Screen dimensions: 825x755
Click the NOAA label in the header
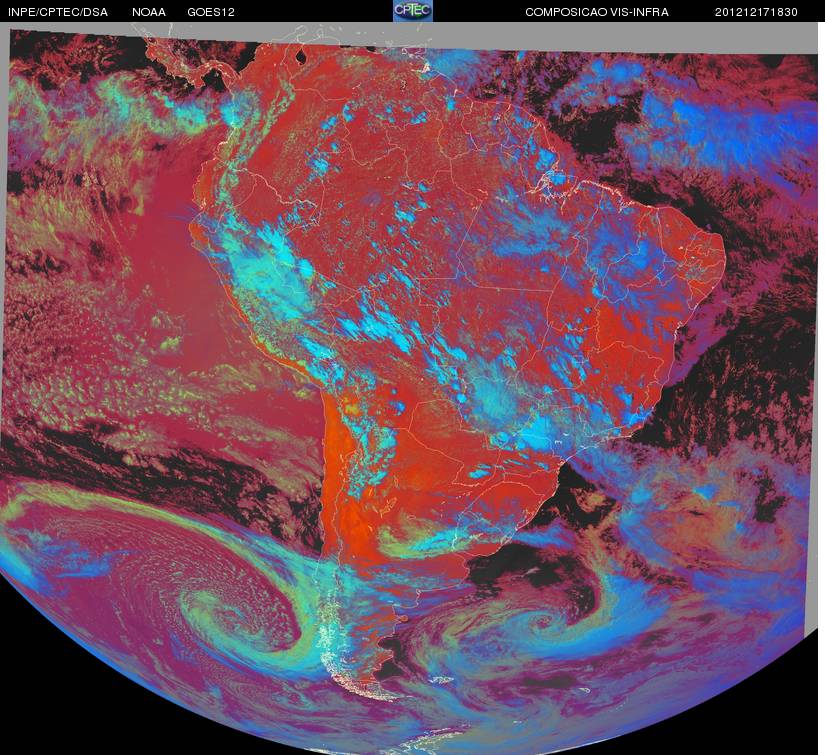point(149,12)
